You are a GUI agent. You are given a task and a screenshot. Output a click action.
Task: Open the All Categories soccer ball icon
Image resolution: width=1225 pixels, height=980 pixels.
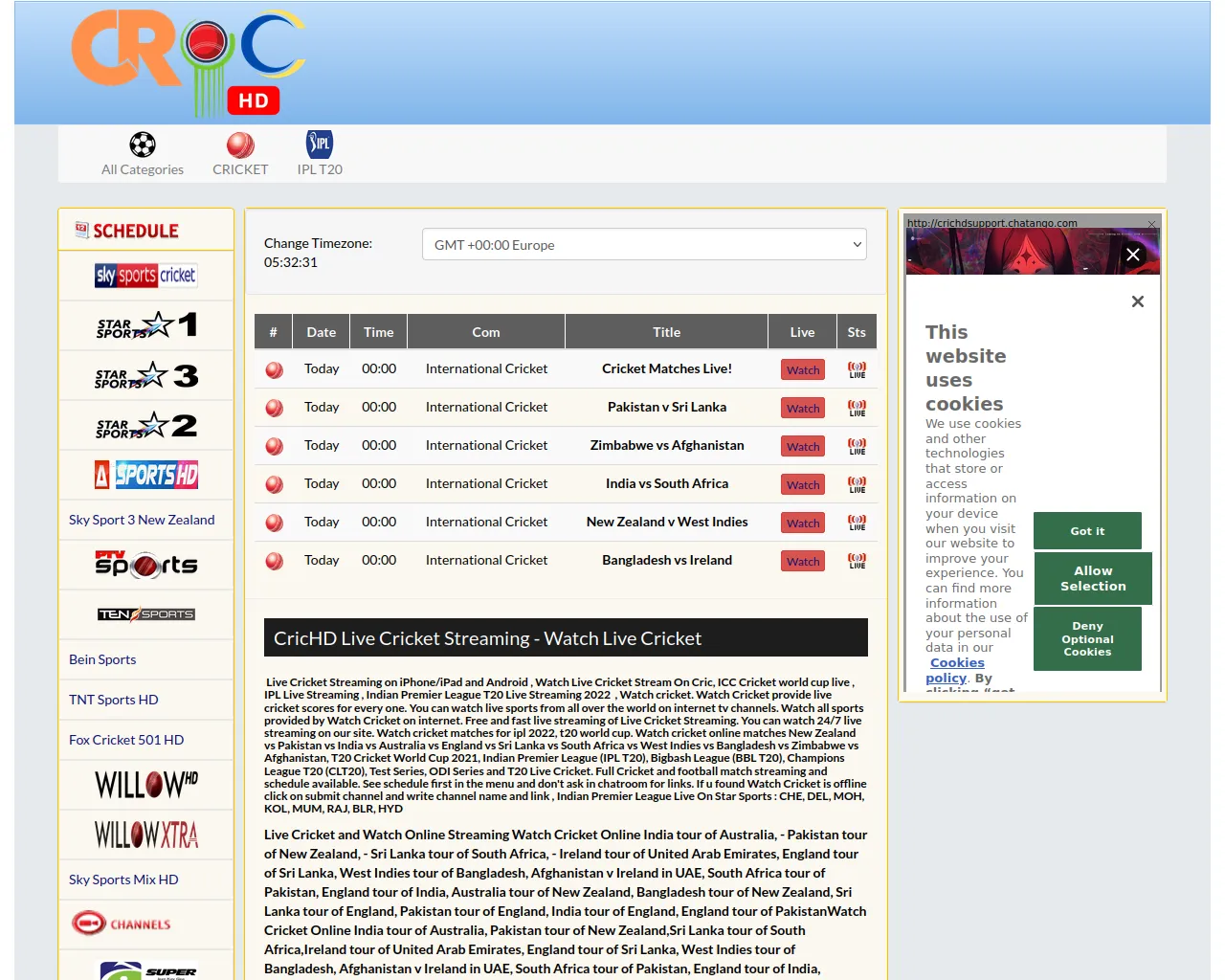click(x=143, y=145)
